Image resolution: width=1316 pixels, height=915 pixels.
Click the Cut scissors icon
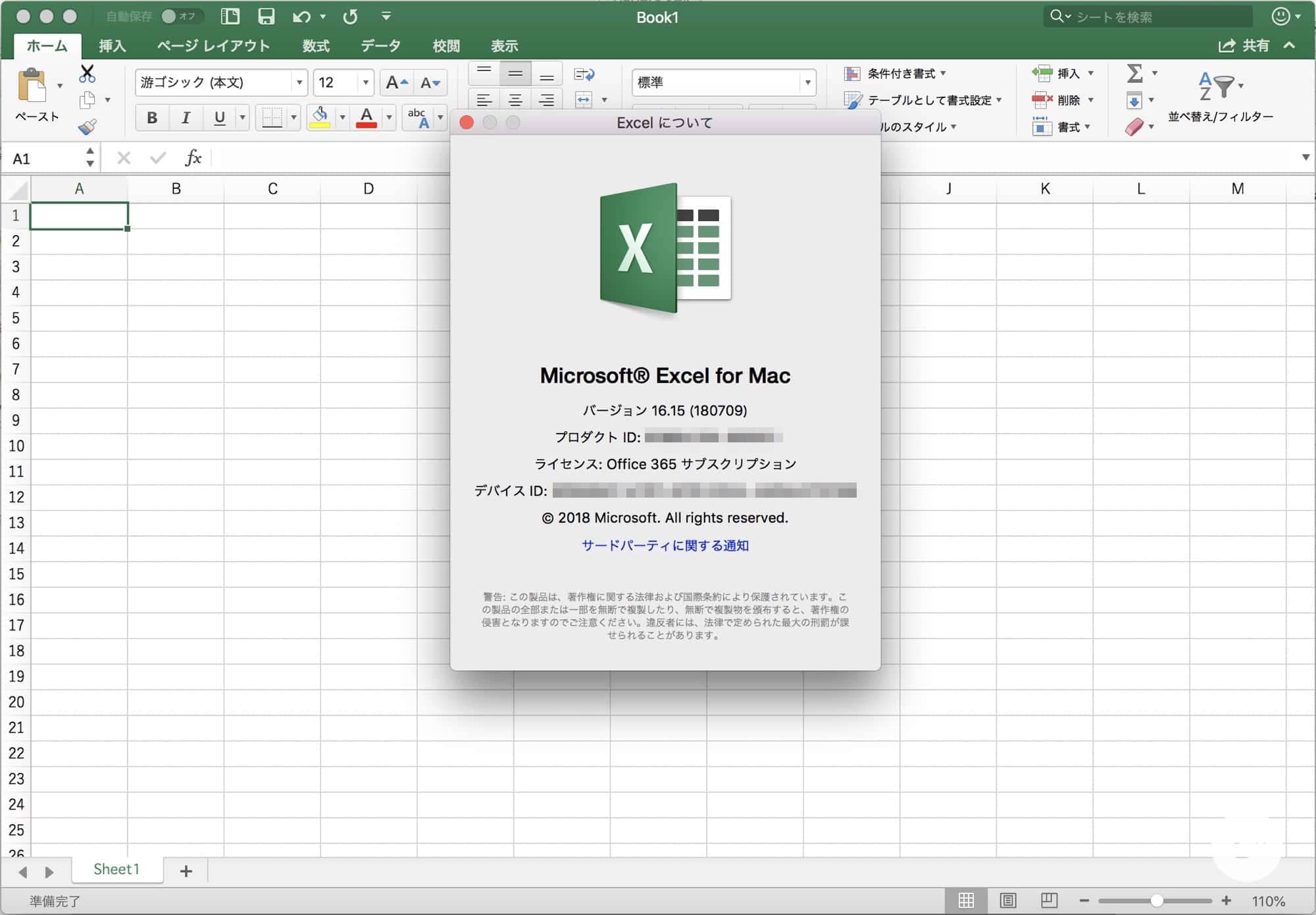coord(87,73)
